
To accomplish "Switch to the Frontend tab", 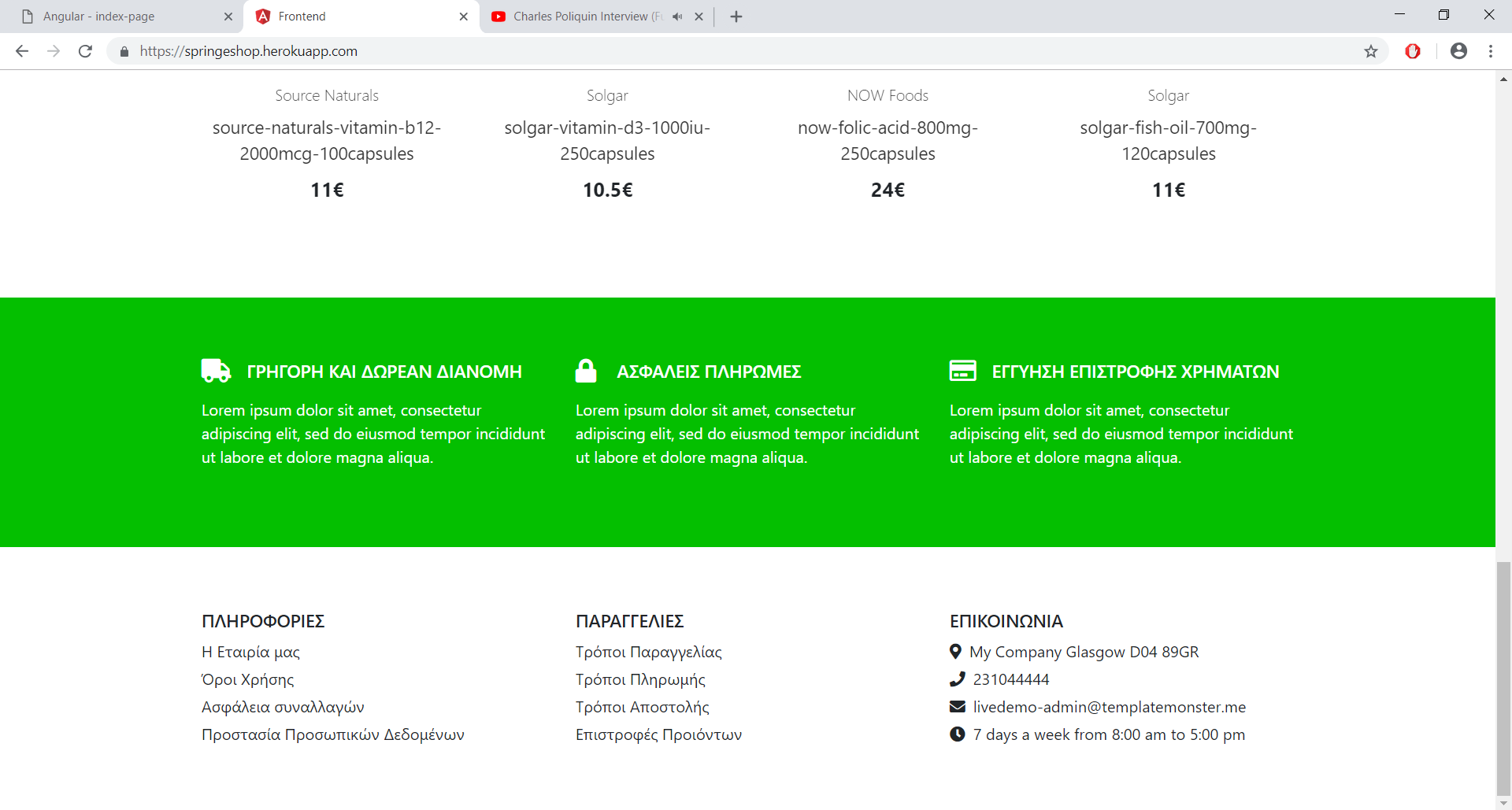I will pyautogui.click(x=361, y=17).
